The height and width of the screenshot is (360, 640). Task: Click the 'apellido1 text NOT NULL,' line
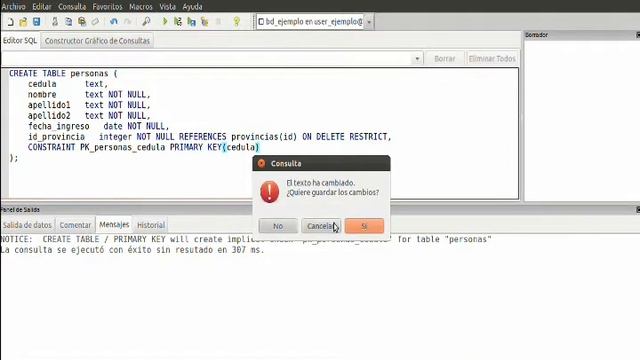pos(89,105)
